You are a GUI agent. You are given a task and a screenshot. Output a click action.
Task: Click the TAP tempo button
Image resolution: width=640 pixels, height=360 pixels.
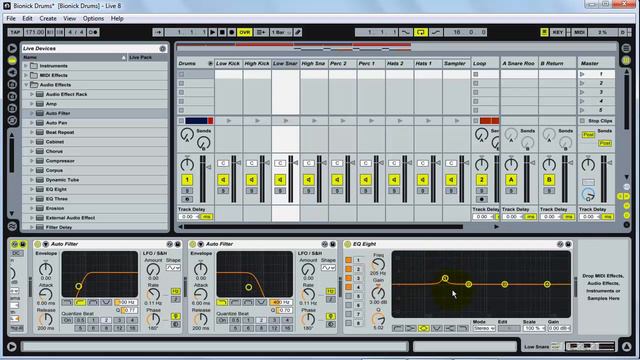(15, 32)
